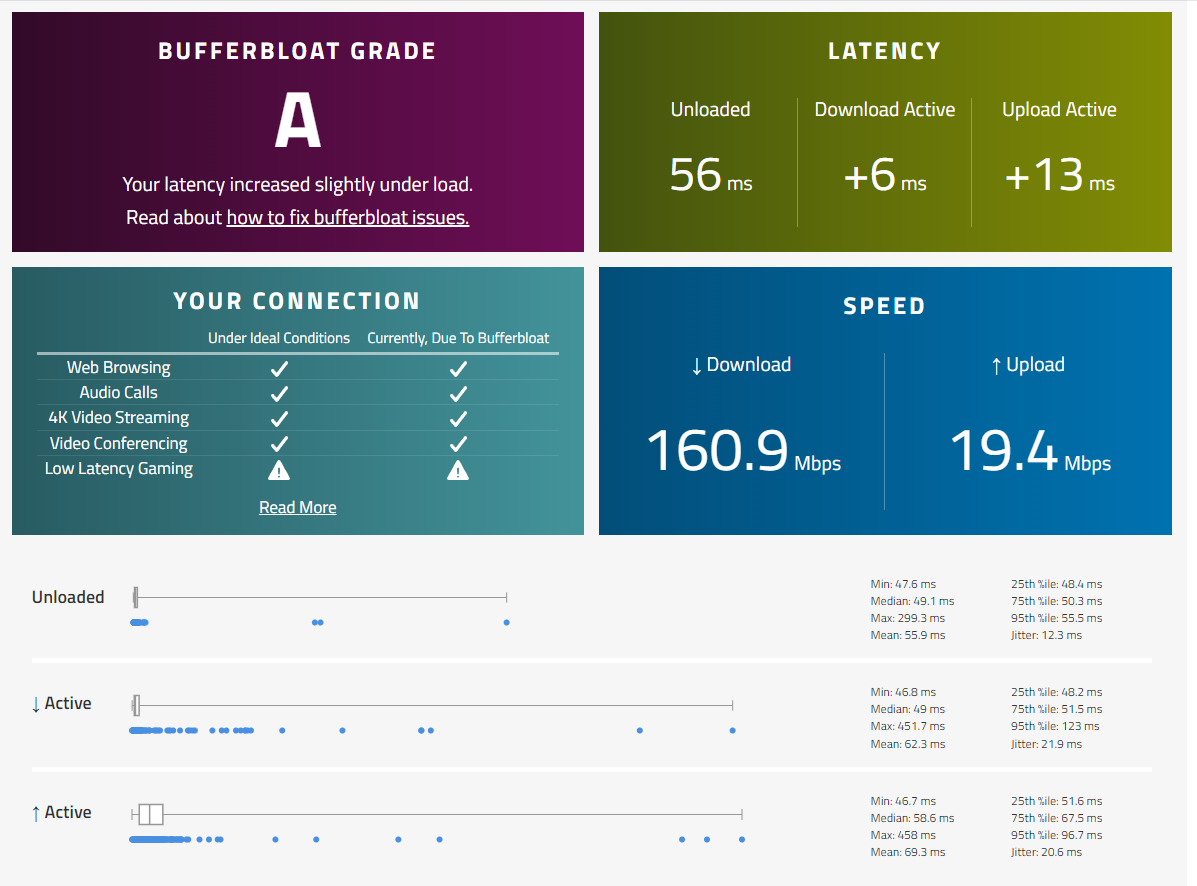This screenshot has height=886, width=1197.
Task: Click Upload Active Jitter: 20.6 ms stat
Action: 1047,852
